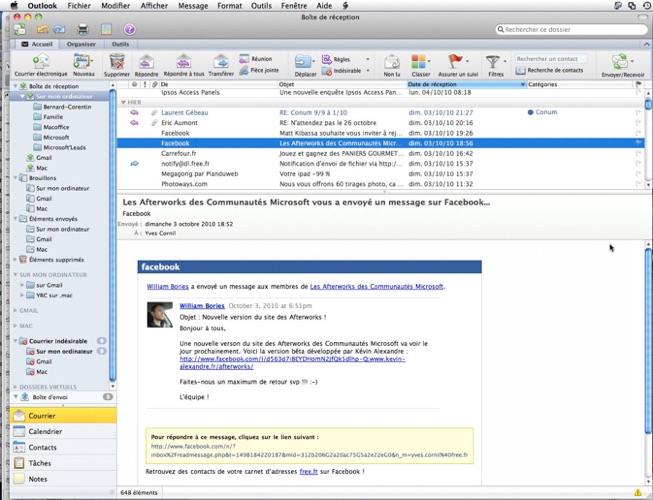Delete message with Supprimer icon

tap(117, 62)
